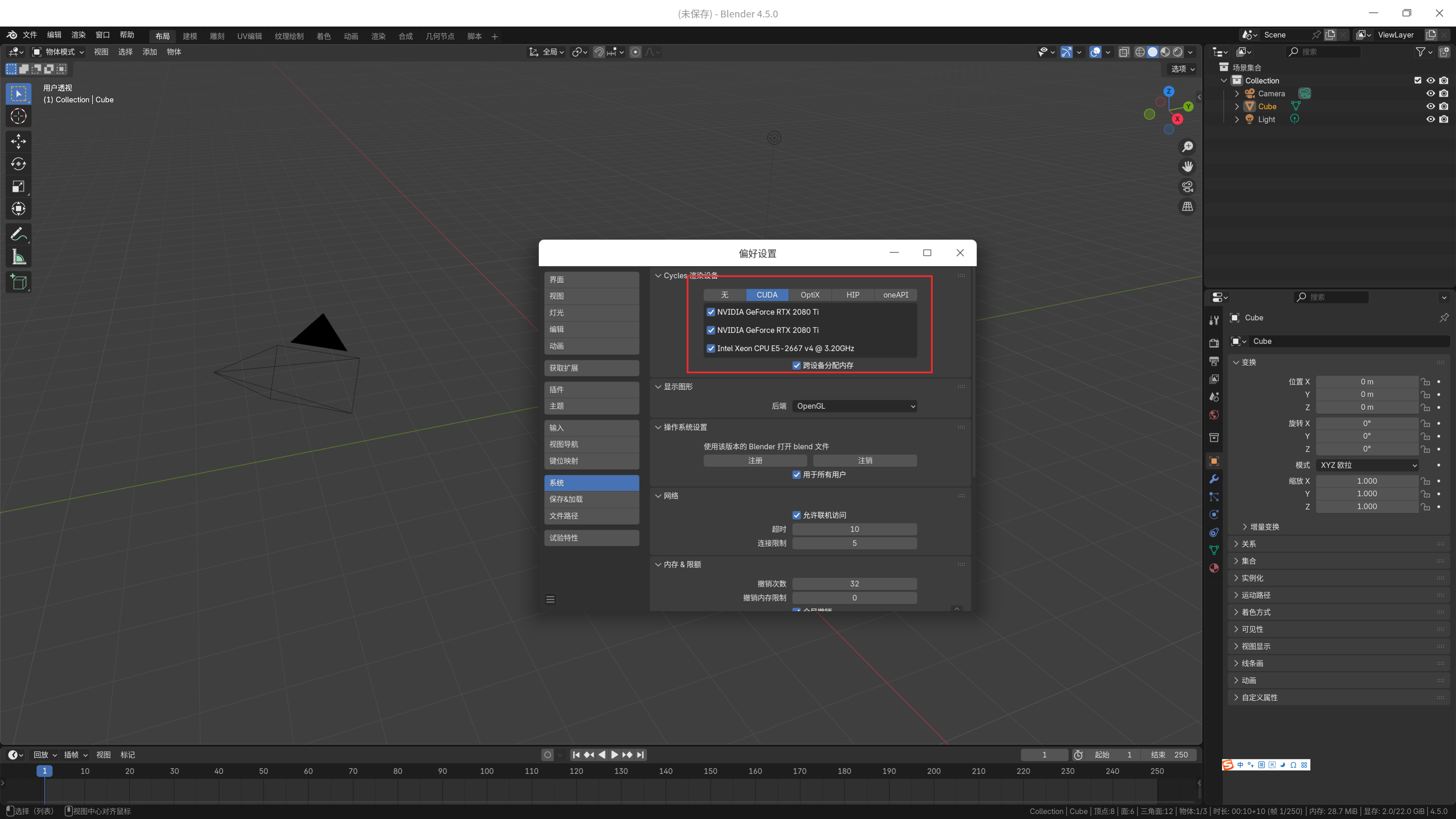Open 保存&加载 preferences section
Image resolution: width=1456 pixels, height=819 pixels.
(592, 499)
